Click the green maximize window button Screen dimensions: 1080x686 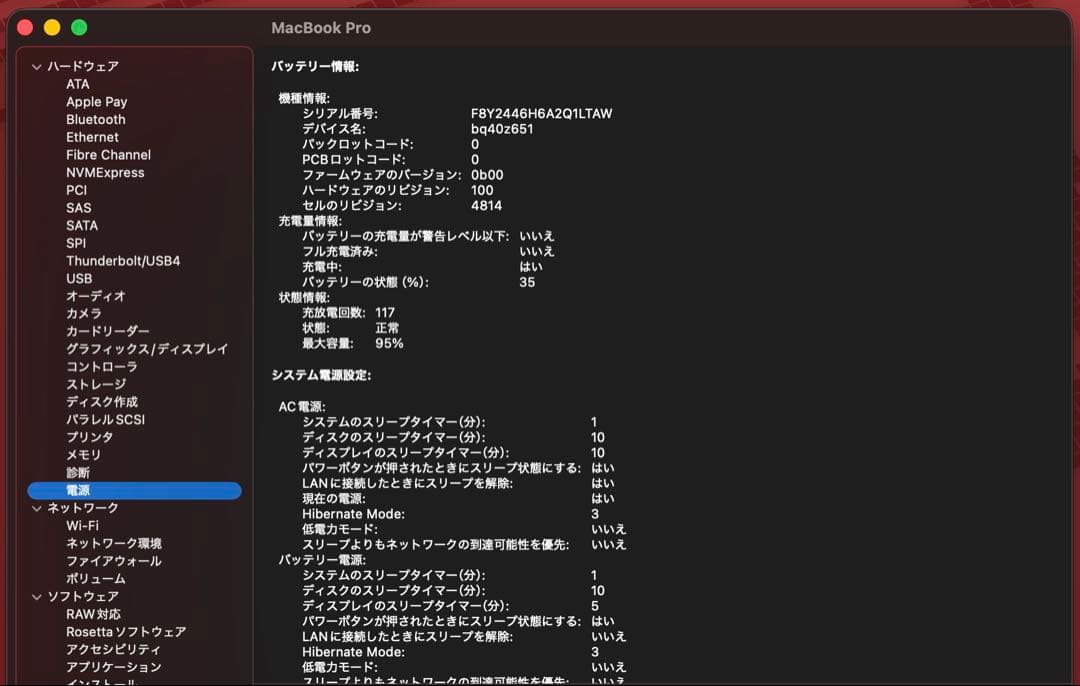(x=79, y=28)
